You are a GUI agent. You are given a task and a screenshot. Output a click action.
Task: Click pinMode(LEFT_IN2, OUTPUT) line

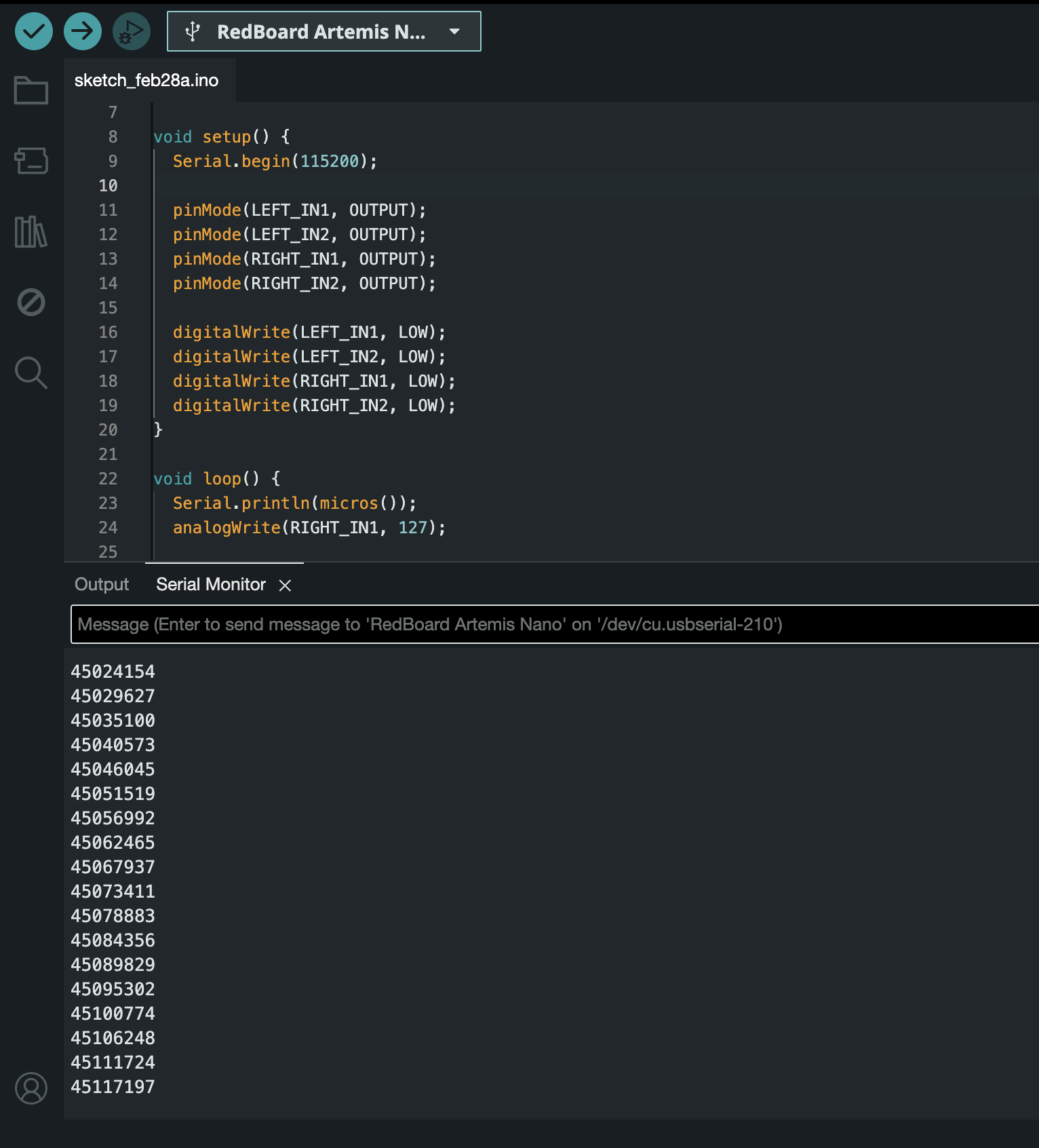(x=299, y=234)
